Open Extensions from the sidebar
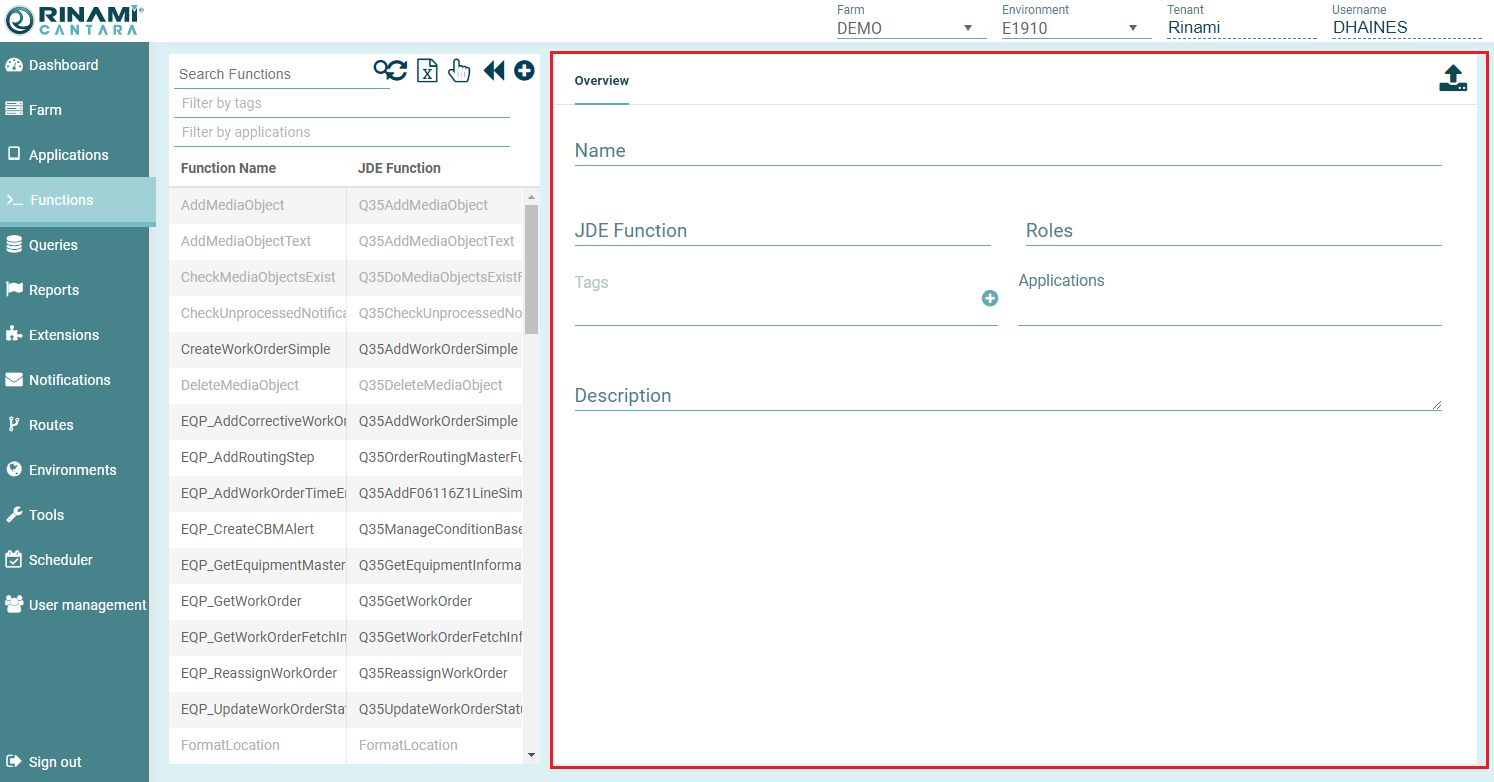 [x=63, y=335]
